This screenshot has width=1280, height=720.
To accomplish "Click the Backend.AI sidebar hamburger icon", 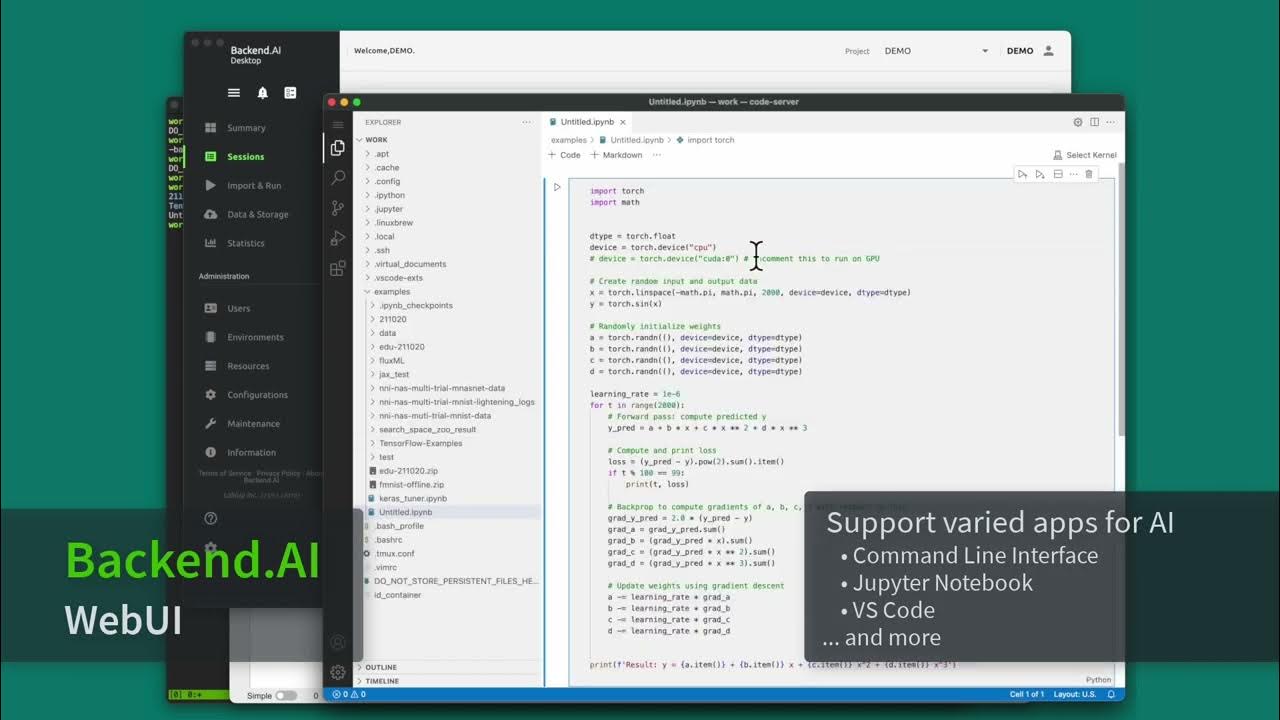I will (233, 92).
